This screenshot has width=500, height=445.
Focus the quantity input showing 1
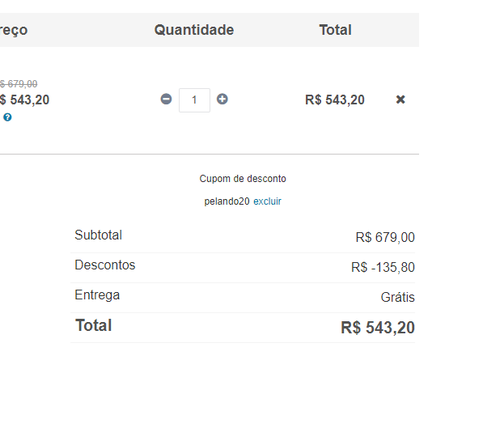coord(194,100)
